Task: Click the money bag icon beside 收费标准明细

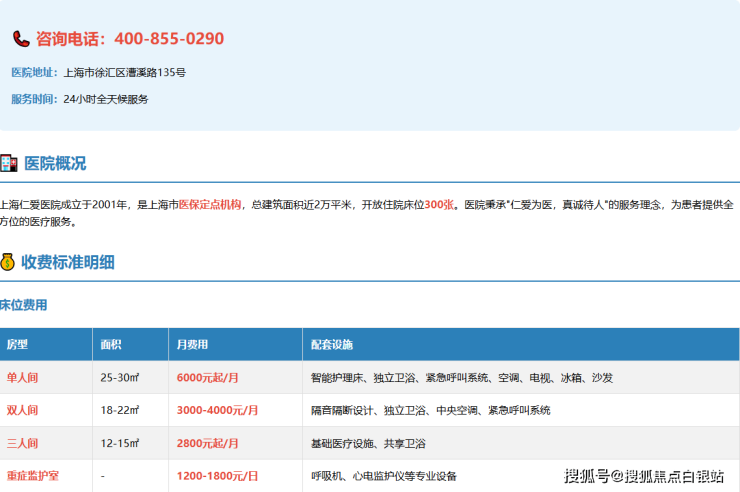Action: [x=8, y=262]
